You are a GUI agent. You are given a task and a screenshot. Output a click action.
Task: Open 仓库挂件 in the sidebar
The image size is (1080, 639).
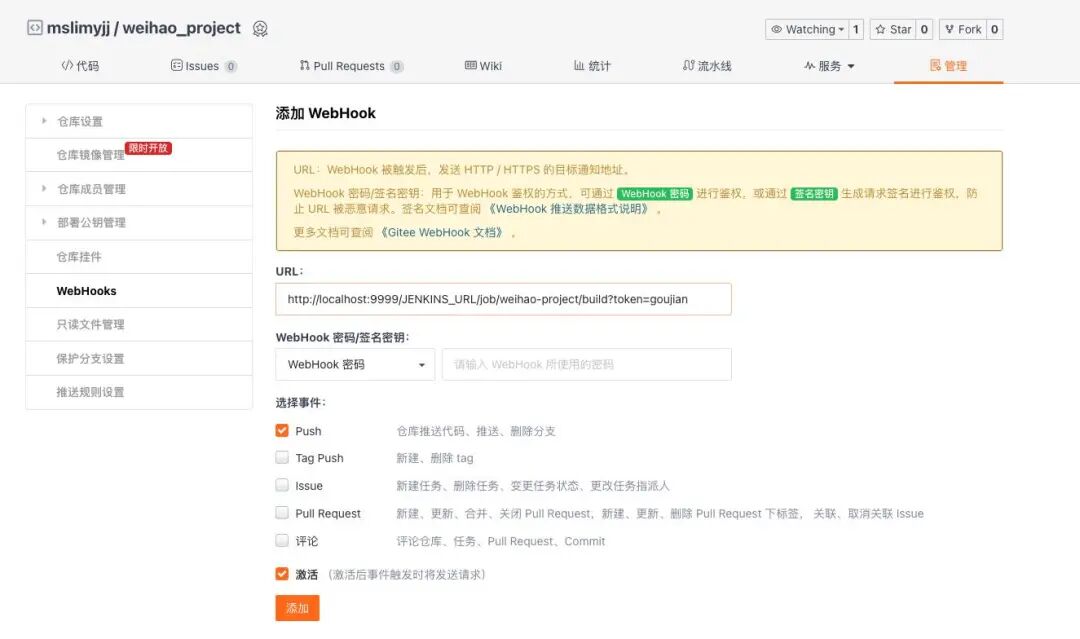[x=79, y=257]
